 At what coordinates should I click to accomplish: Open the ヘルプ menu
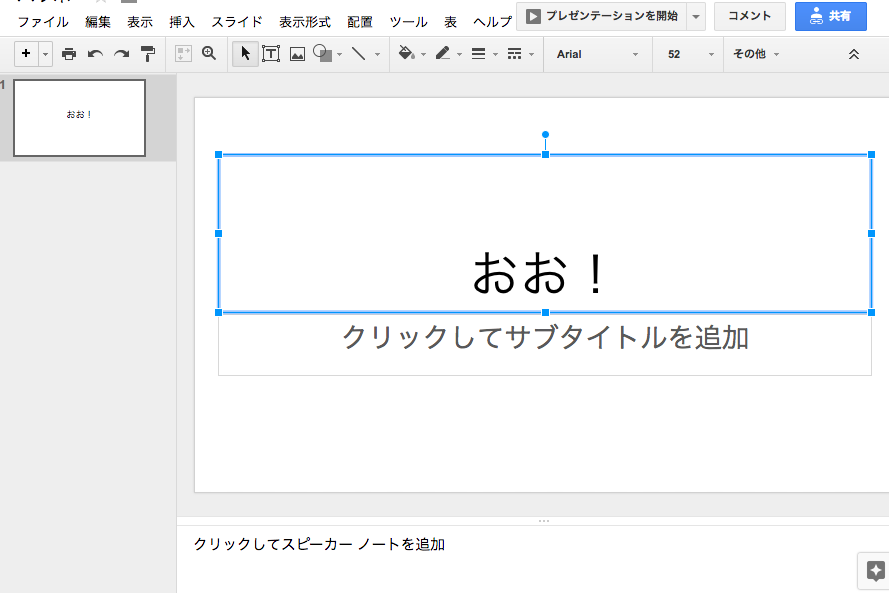[x=492, y=22]
